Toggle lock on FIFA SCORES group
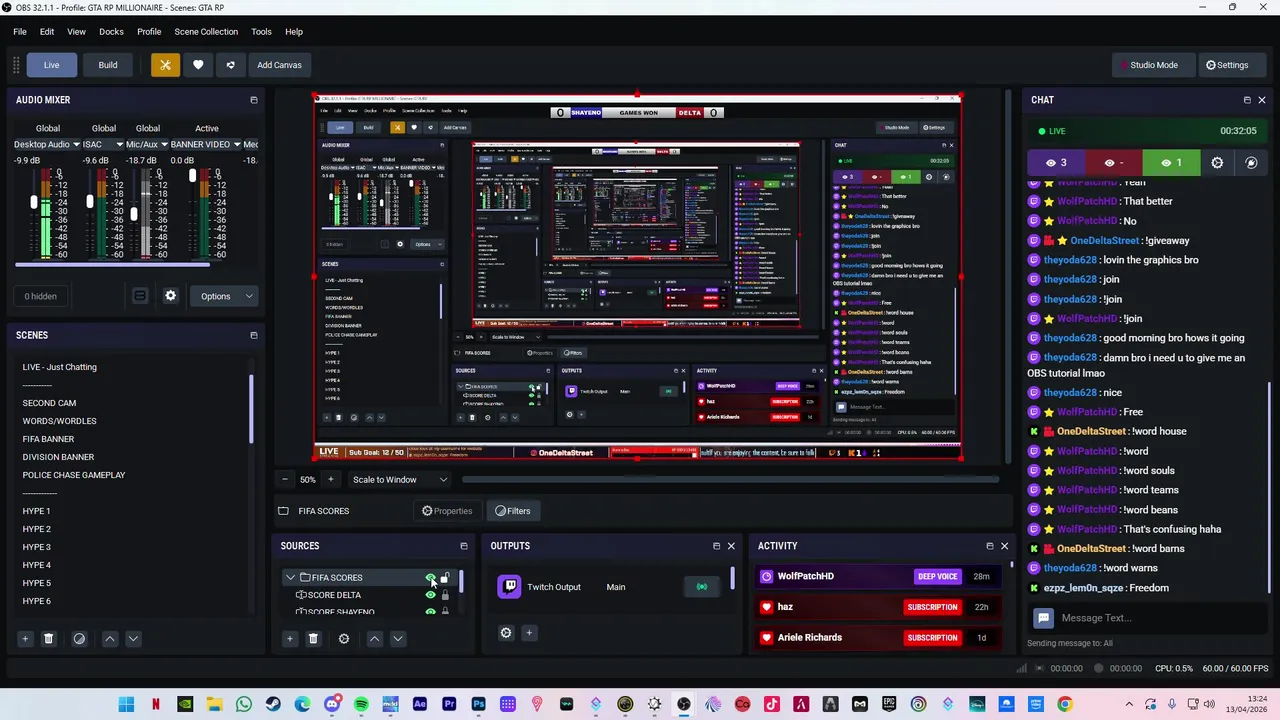 (445, 578)
